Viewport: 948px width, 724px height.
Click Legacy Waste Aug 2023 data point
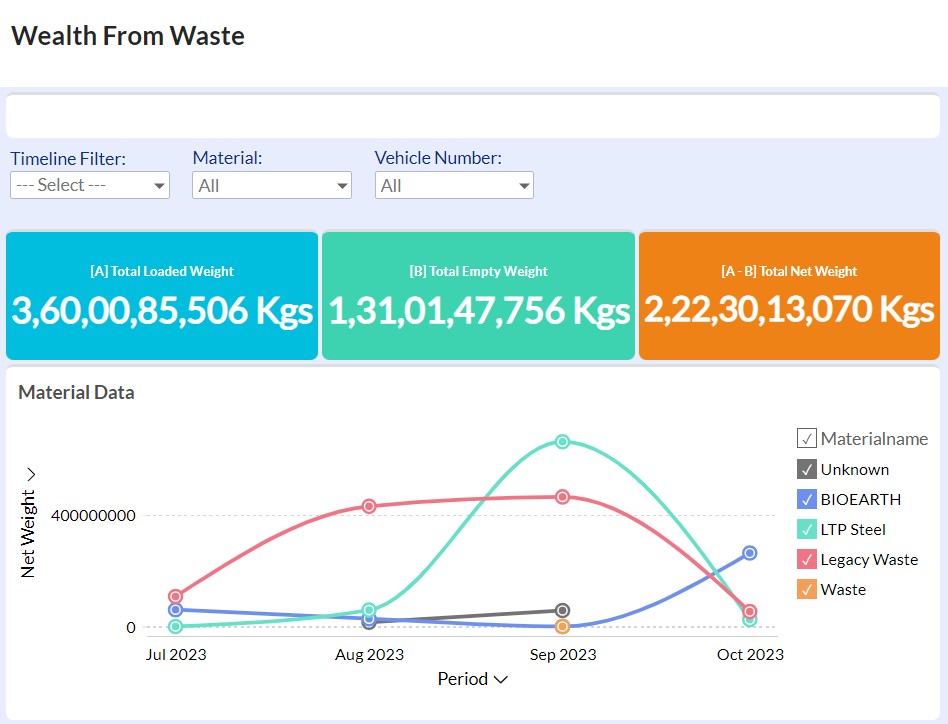click(x=369, y=506)
